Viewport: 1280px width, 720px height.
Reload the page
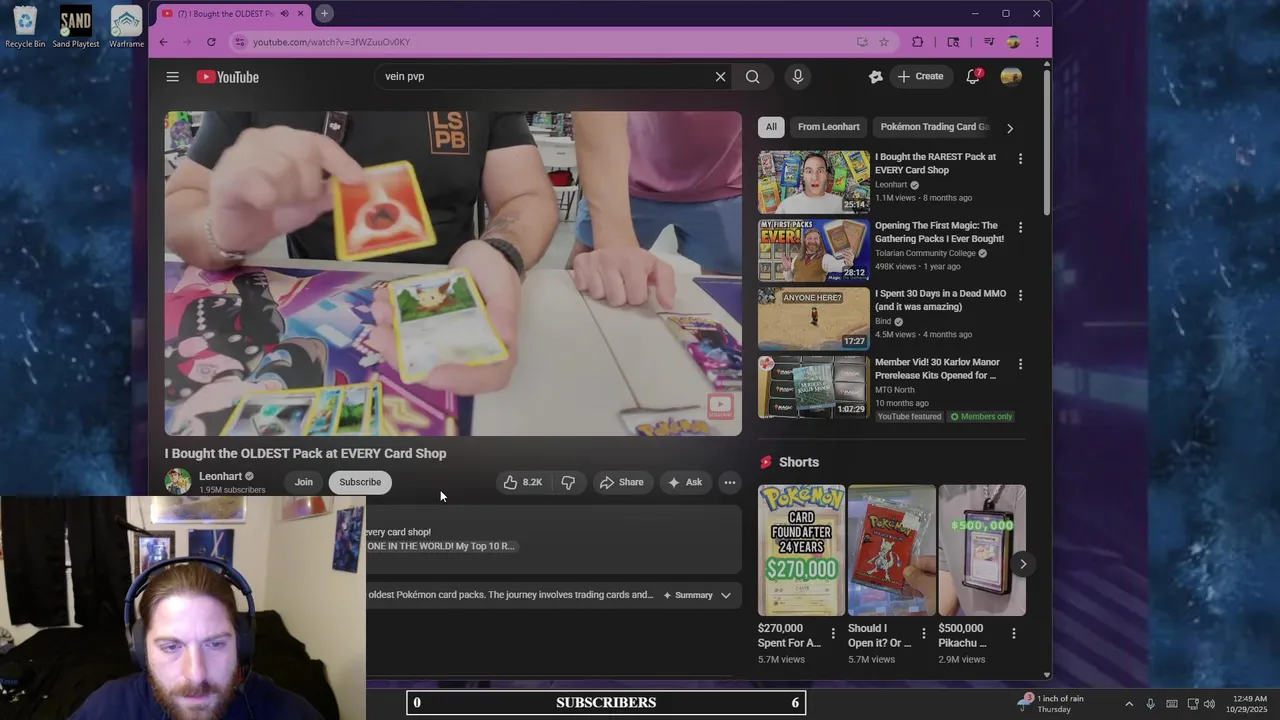(211, 42)
